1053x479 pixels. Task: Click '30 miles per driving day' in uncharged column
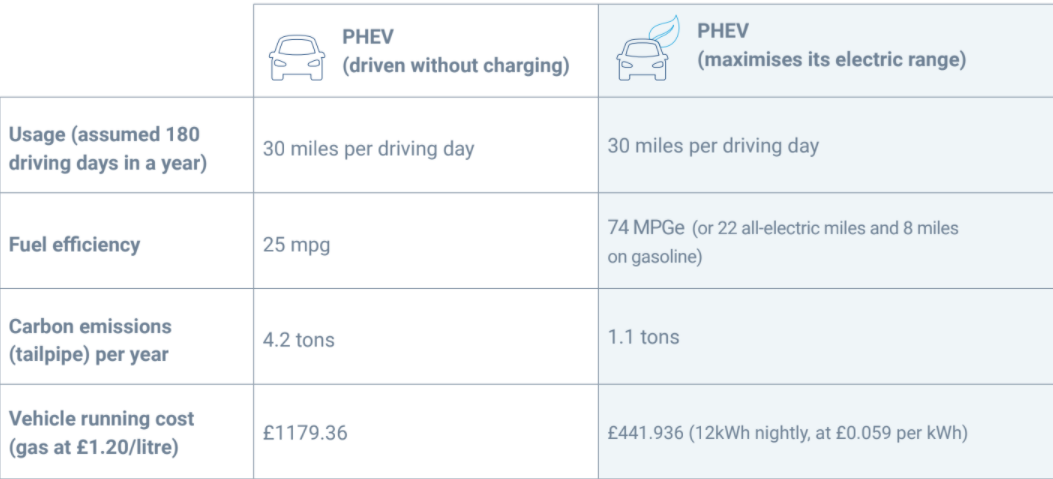tap(368, 149)
